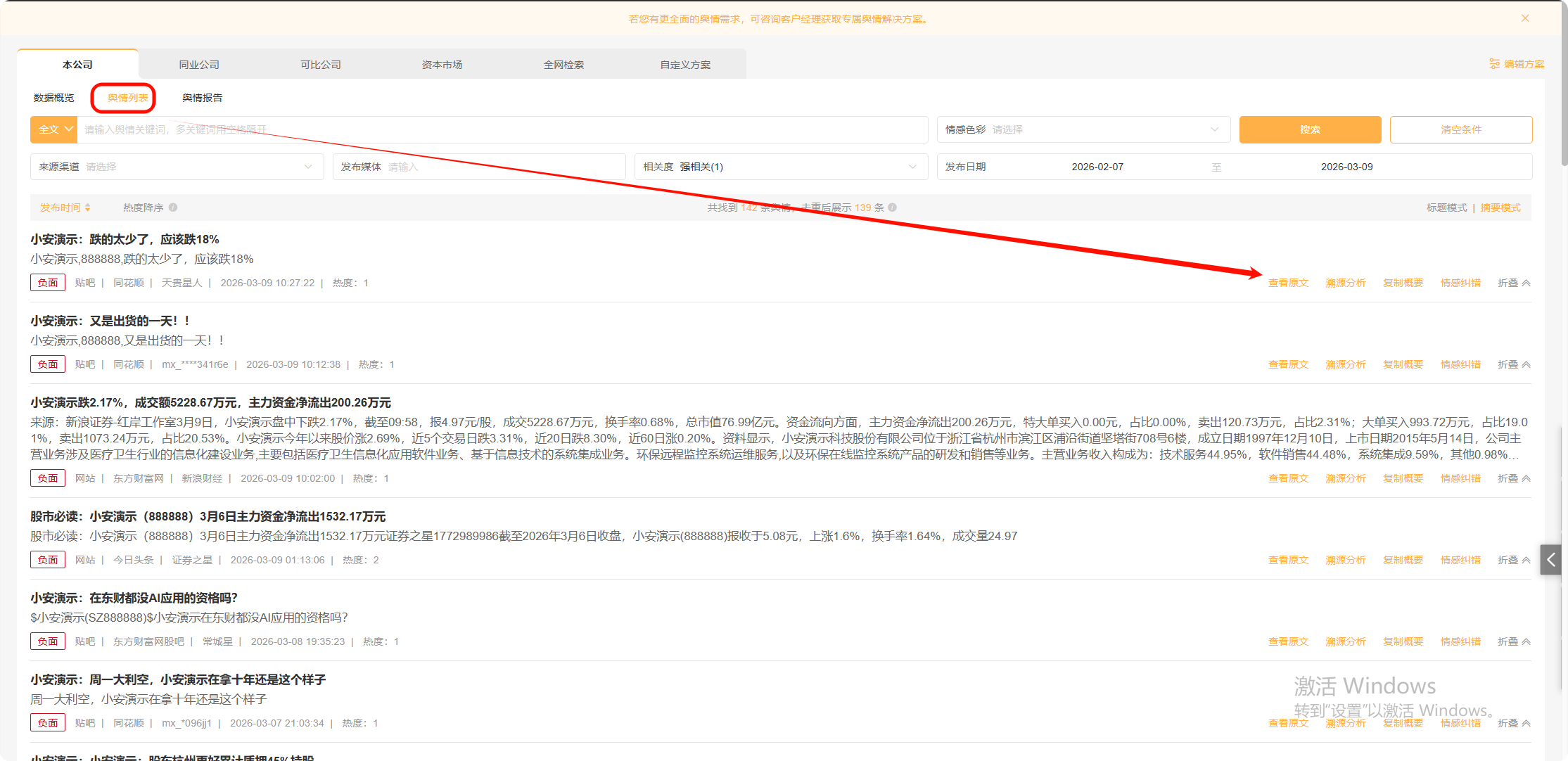Screen dimensions: 1568x761
Task: Click the orange 搜索 button
Action: pyautogui.click(x=1309, y=129)
